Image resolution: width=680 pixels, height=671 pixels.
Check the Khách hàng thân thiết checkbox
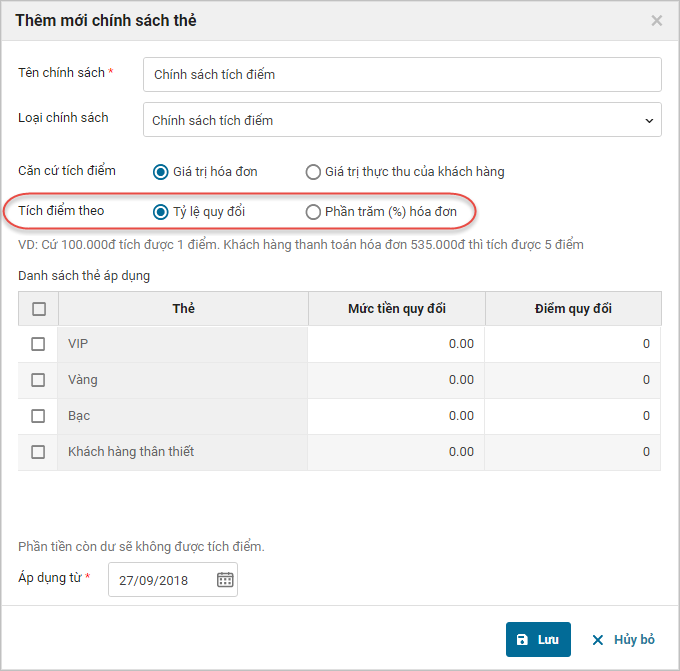click(38, 452)
